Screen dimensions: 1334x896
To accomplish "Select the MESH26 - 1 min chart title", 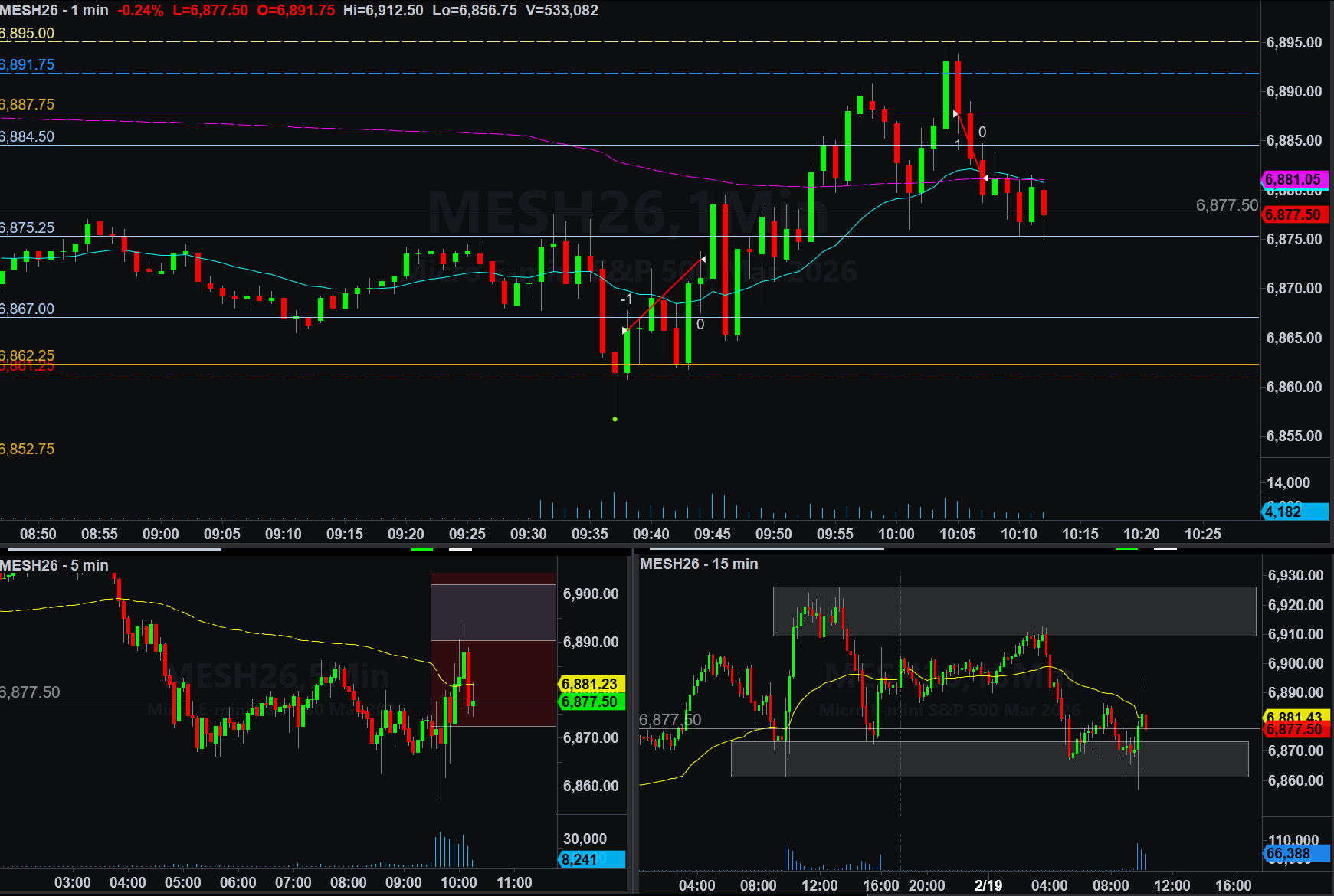I will click(54, 11).
